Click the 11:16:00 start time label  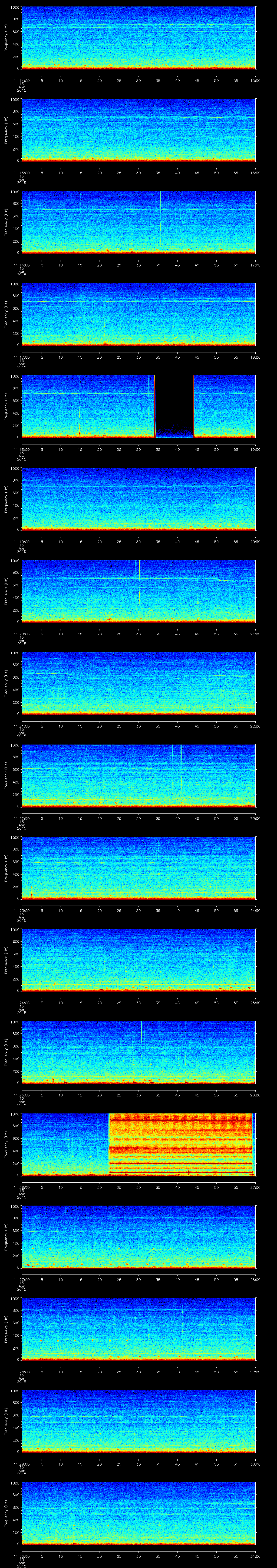coord(21,265)
